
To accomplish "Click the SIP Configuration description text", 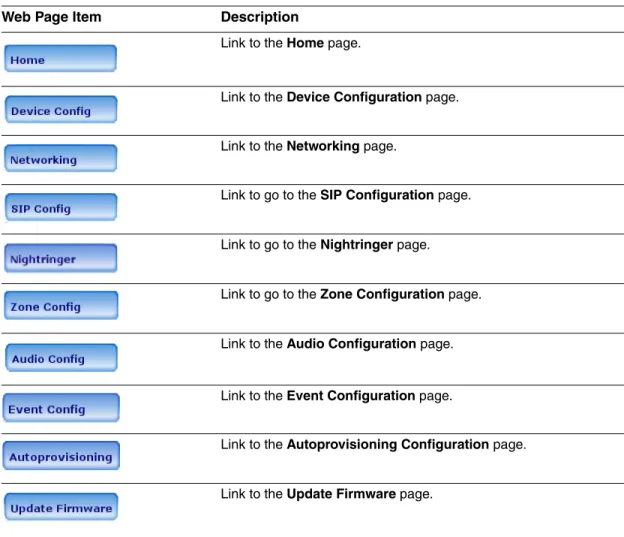I will pyautogui.click(x=345, y=195).
